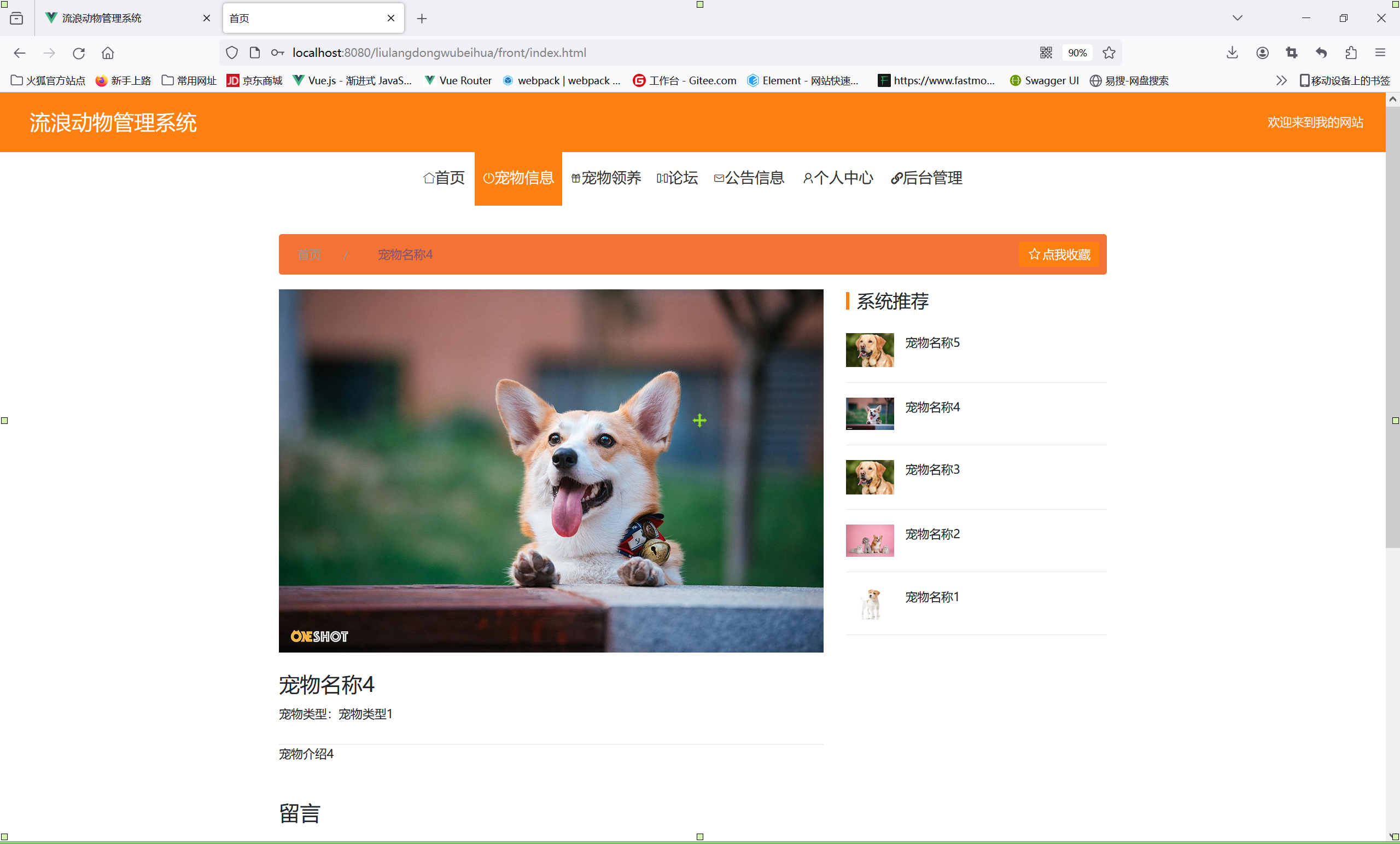Click the QR code icon in address bar
This screenshot has width=1400, height=844.
1046,53
